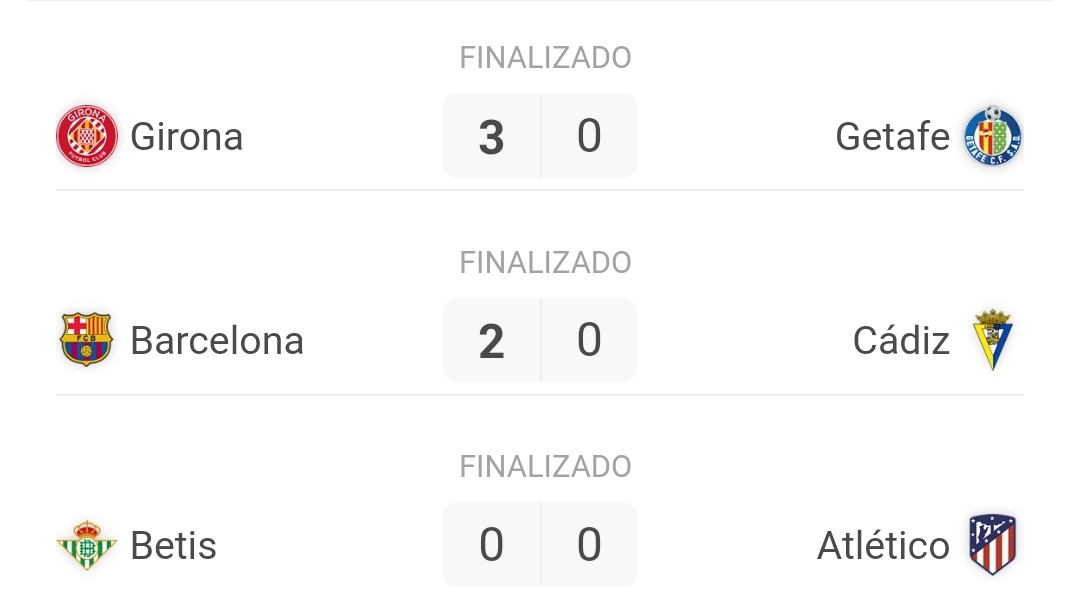Tap the Cádiz club crest
Image resolution: width=1080 pixels, height=612 pixels.
click(x=993, y=339)
